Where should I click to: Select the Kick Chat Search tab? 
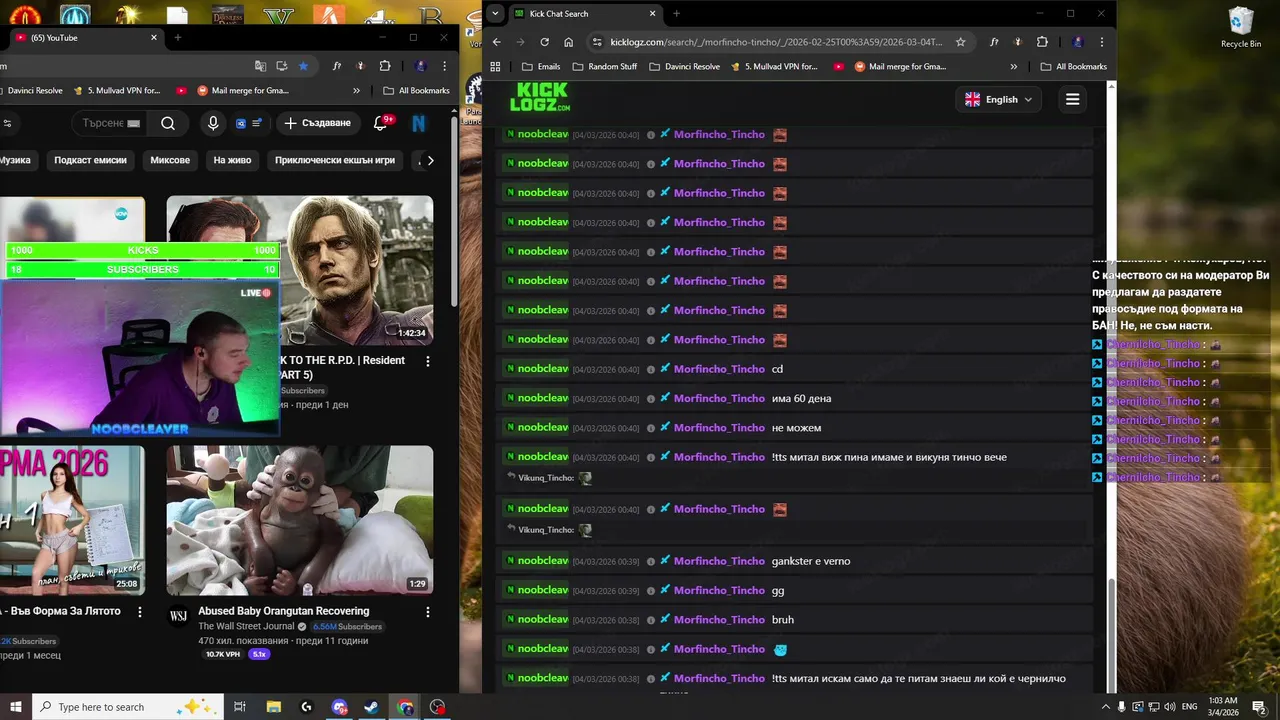(585, 14)
